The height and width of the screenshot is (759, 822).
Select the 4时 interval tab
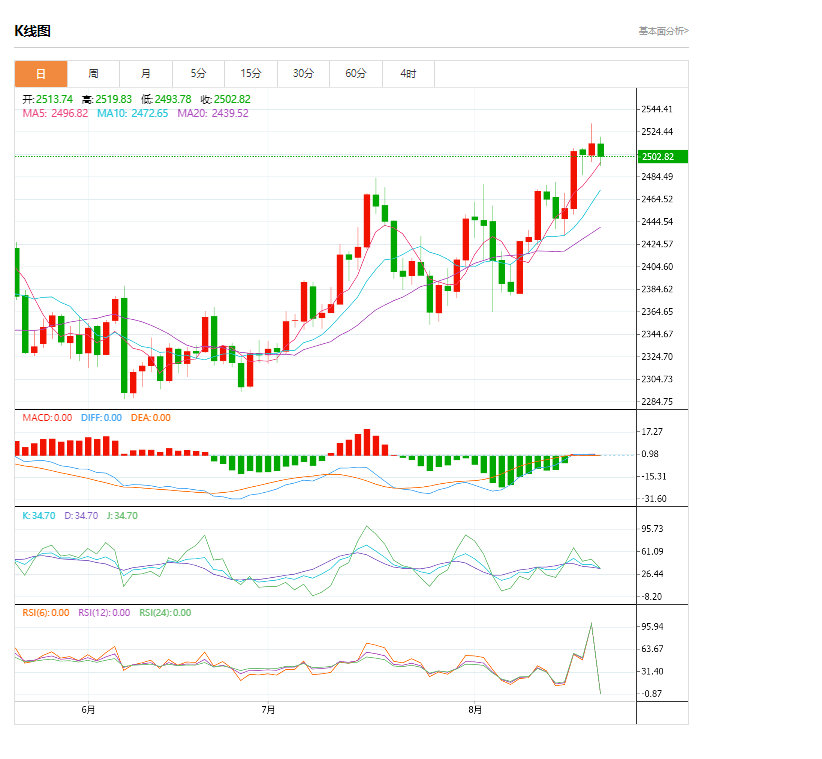(x=408, y=74)
